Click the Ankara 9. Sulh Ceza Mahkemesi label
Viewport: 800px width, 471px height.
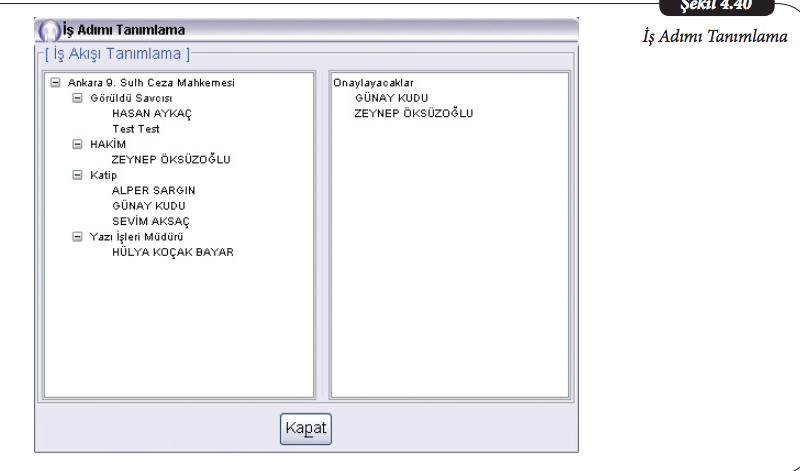pyautogui.click(x=151, y=83)
